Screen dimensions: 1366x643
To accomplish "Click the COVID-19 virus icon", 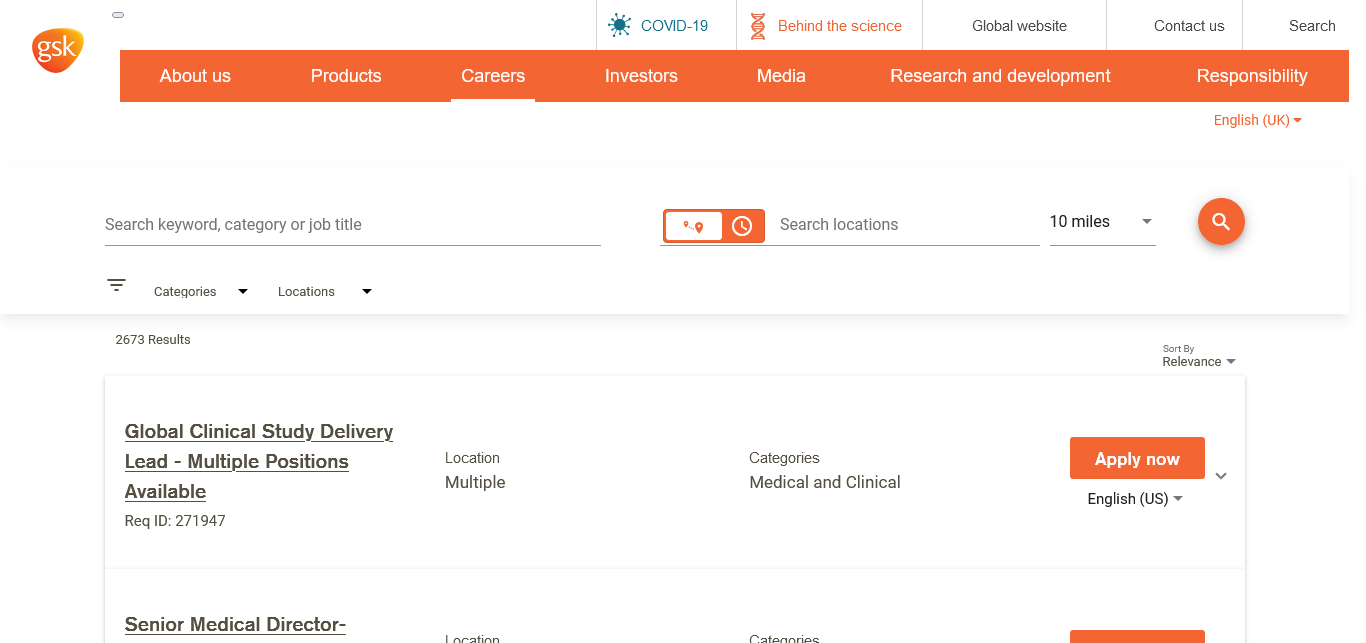I will tap(620, 26).
